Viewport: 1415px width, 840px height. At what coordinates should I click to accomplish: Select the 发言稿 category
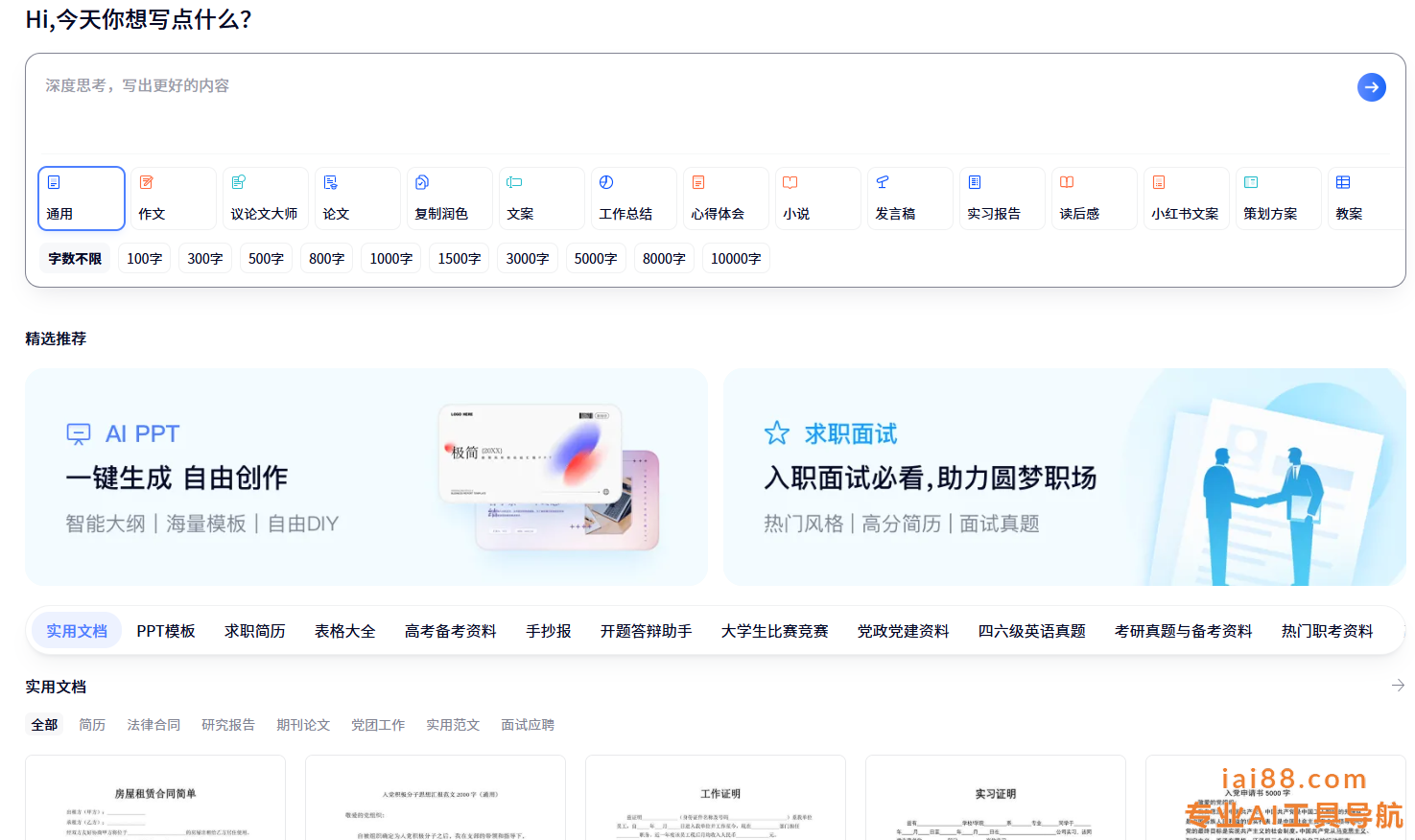tap(910, 198)
